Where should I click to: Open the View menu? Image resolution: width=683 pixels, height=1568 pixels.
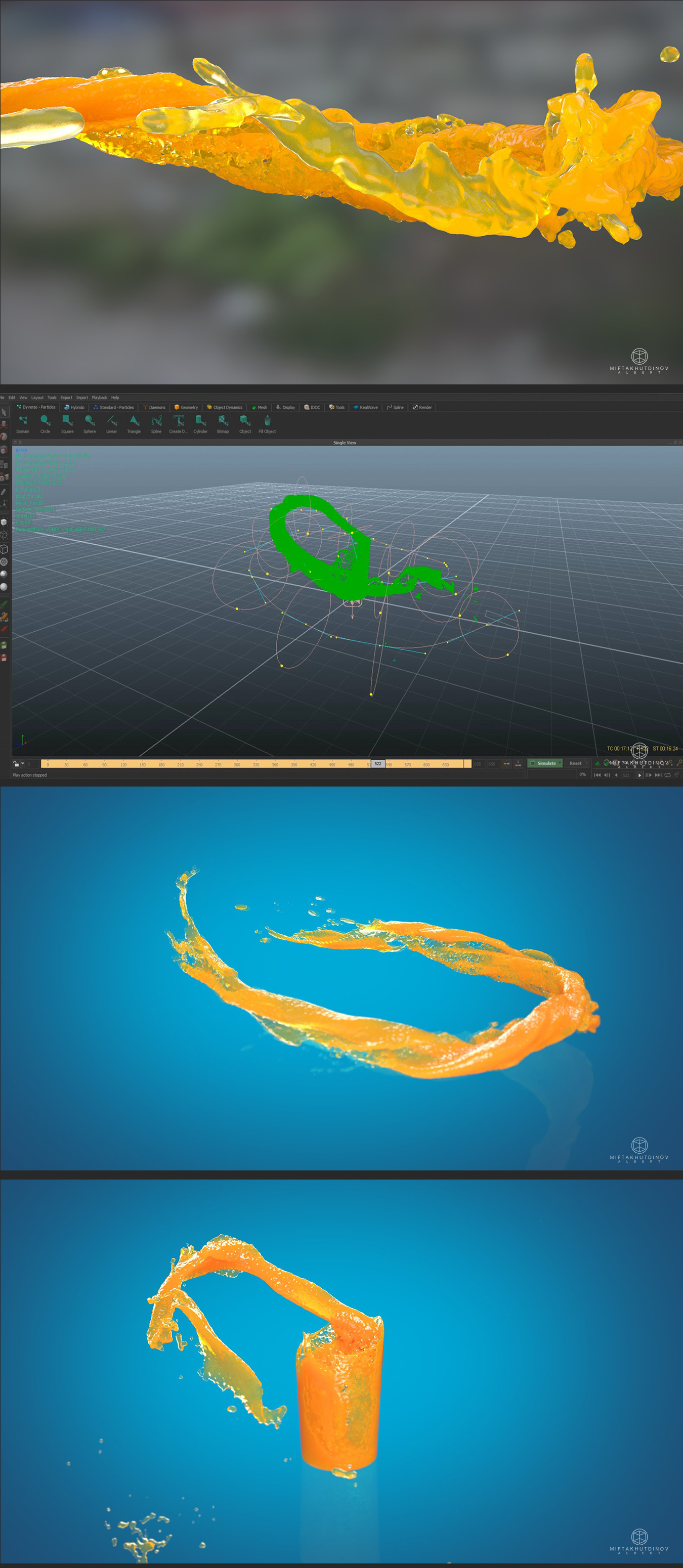[23, 398]
